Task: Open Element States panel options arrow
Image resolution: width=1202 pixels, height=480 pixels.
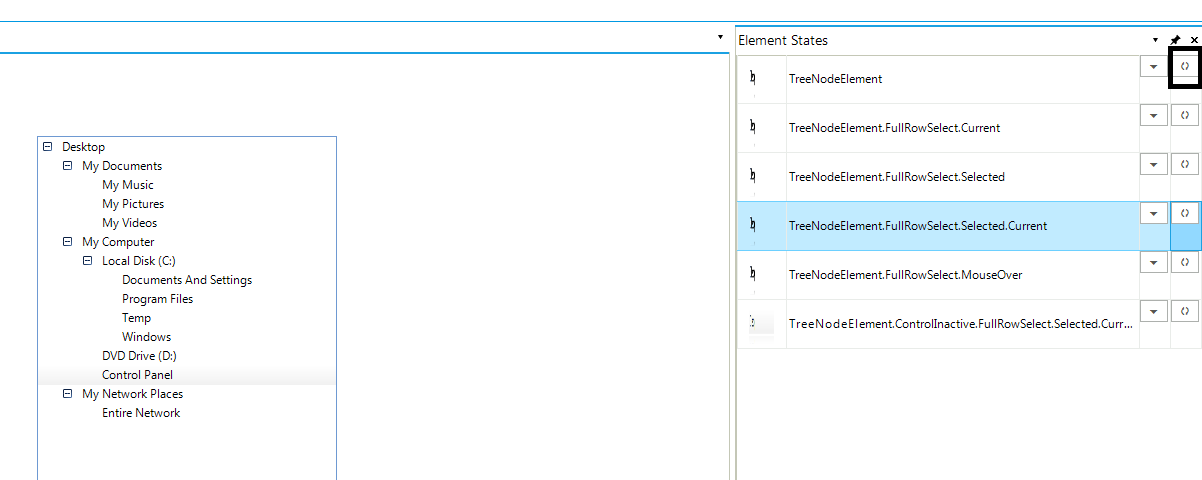Action: pyautogui.click(x=1156, y=40)
